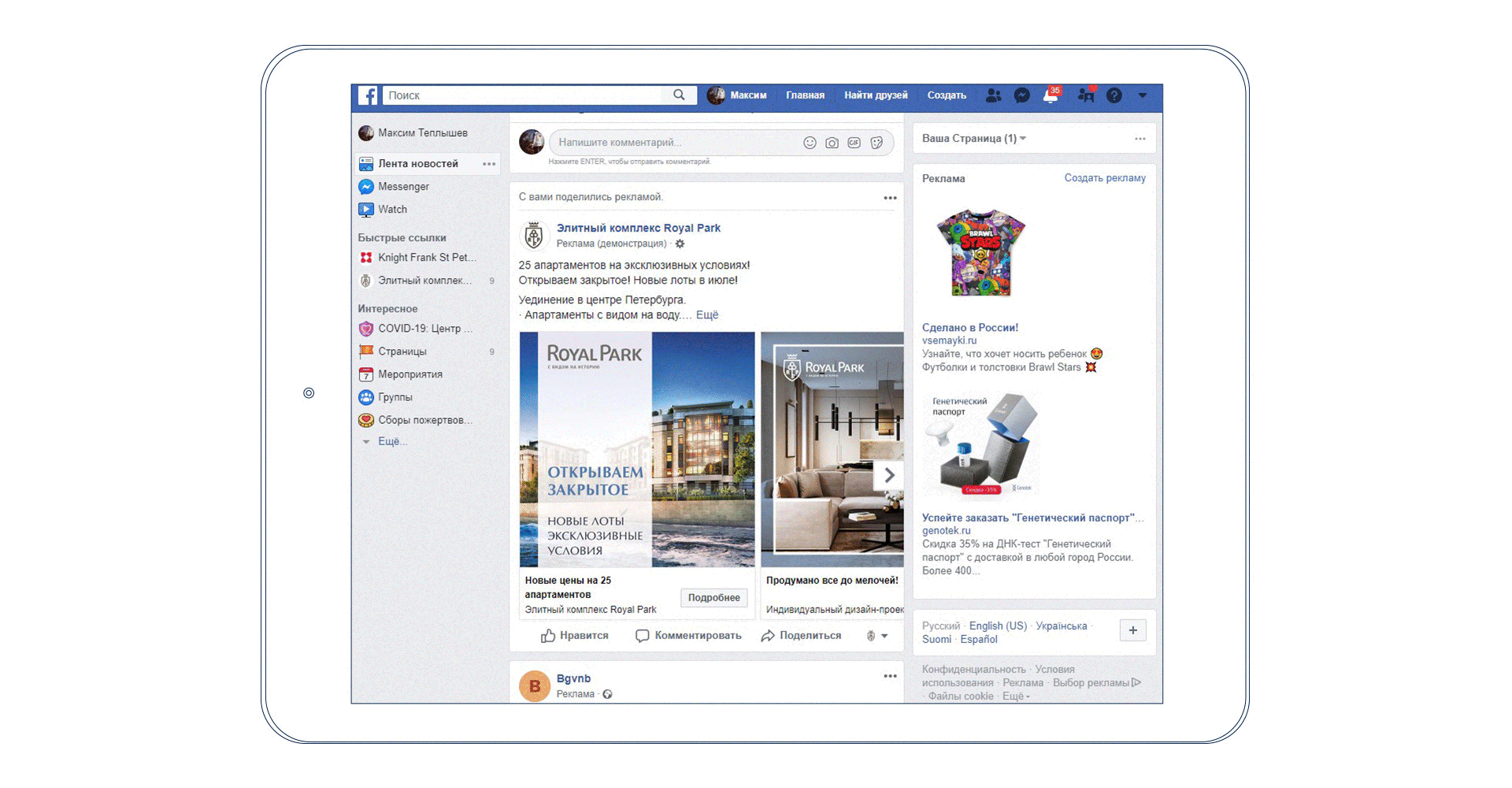Expand the footer Ещё links dropdown

point(1016,697)
